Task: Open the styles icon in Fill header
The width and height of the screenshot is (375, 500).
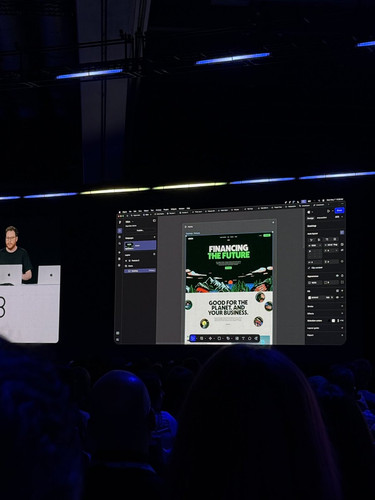Action: (337, 291)
